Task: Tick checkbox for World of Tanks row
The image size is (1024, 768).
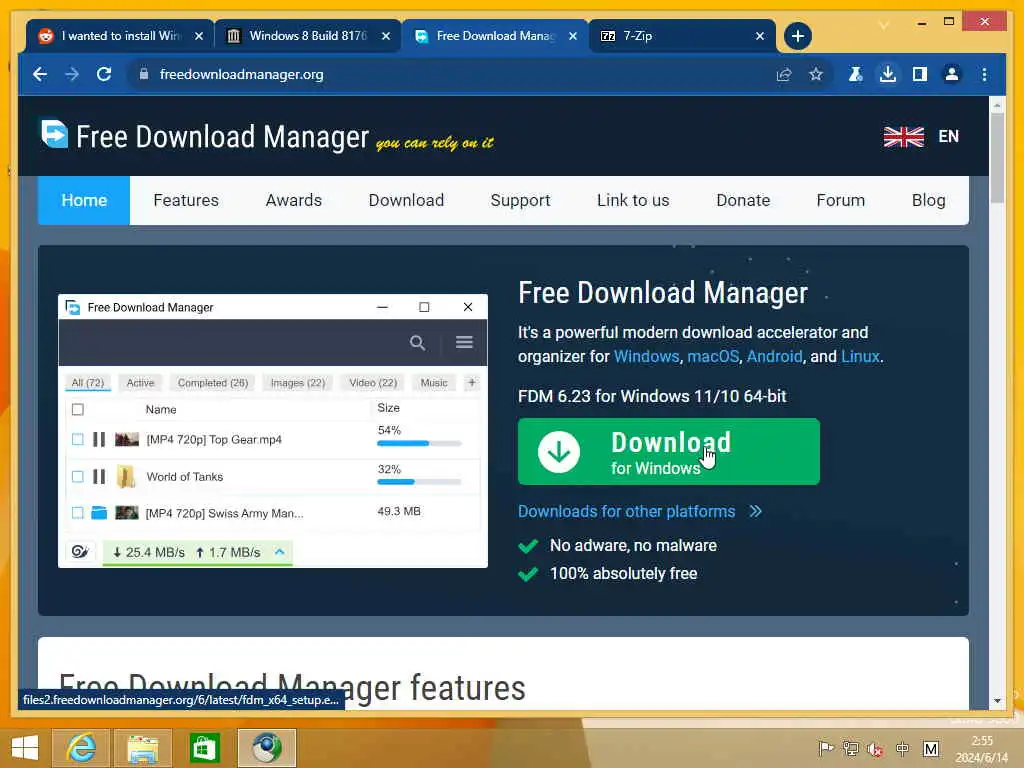Action: (78, 477)
